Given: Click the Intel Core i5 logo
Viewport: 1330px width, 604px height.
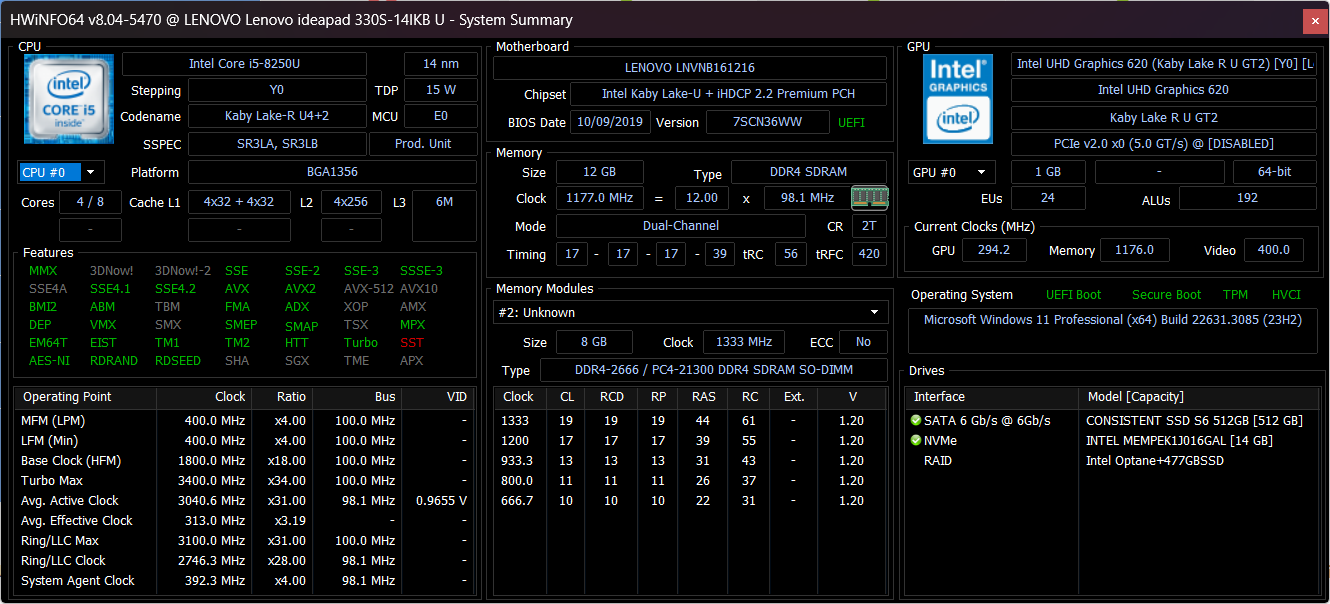Looking at the screenshot, I should pos(68,97).
